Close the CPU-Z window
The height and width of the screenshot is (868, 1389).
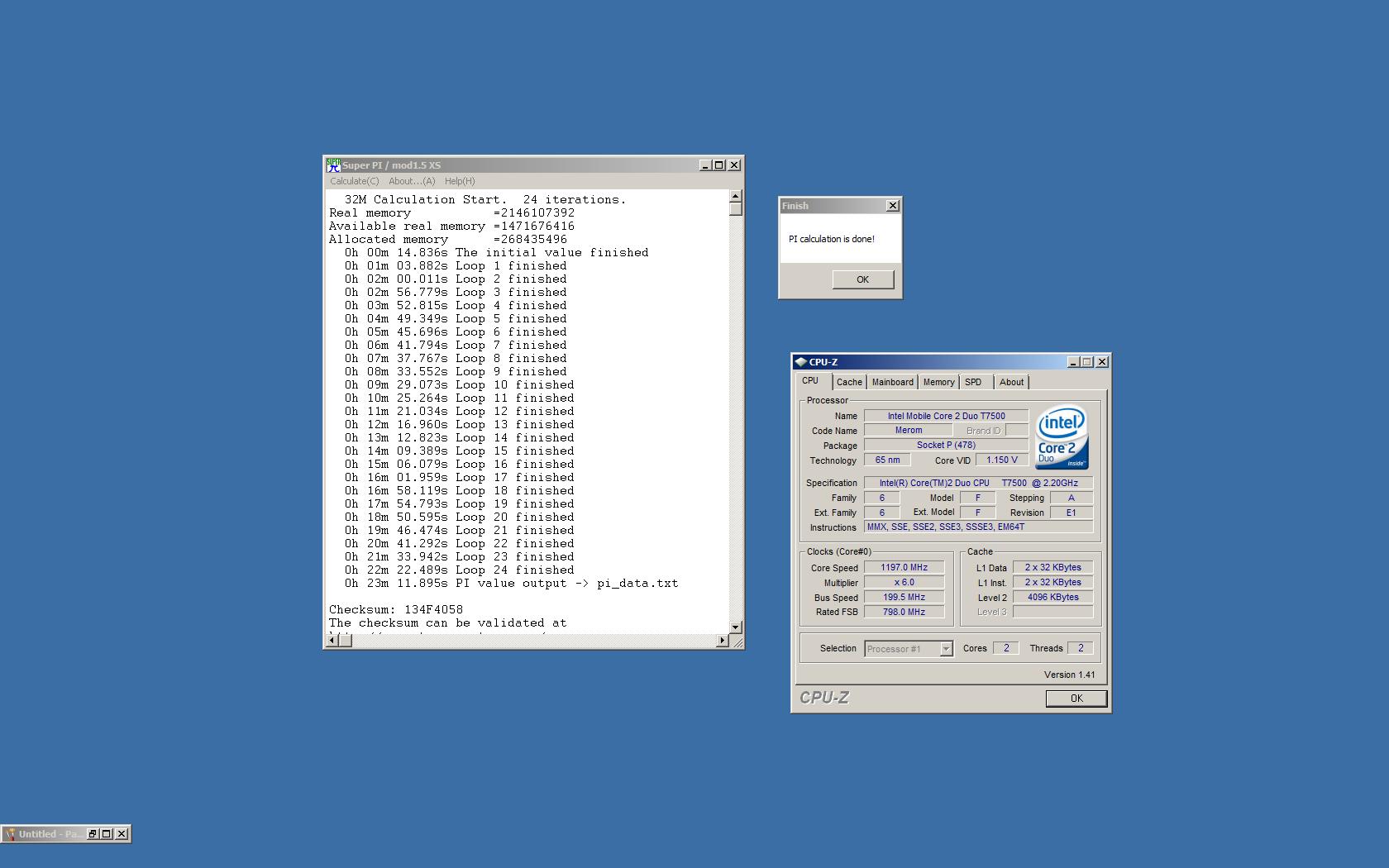[1102, 362]
